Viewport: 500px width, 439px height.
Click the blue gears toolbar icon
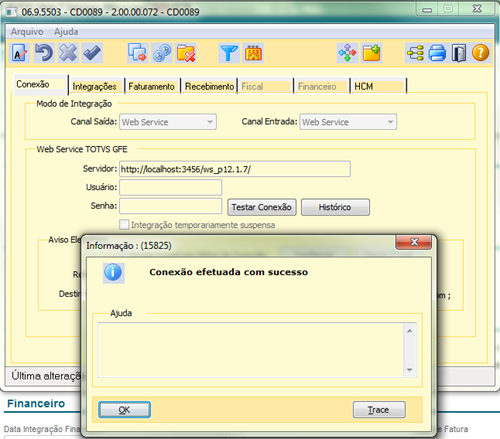point(162,53)
